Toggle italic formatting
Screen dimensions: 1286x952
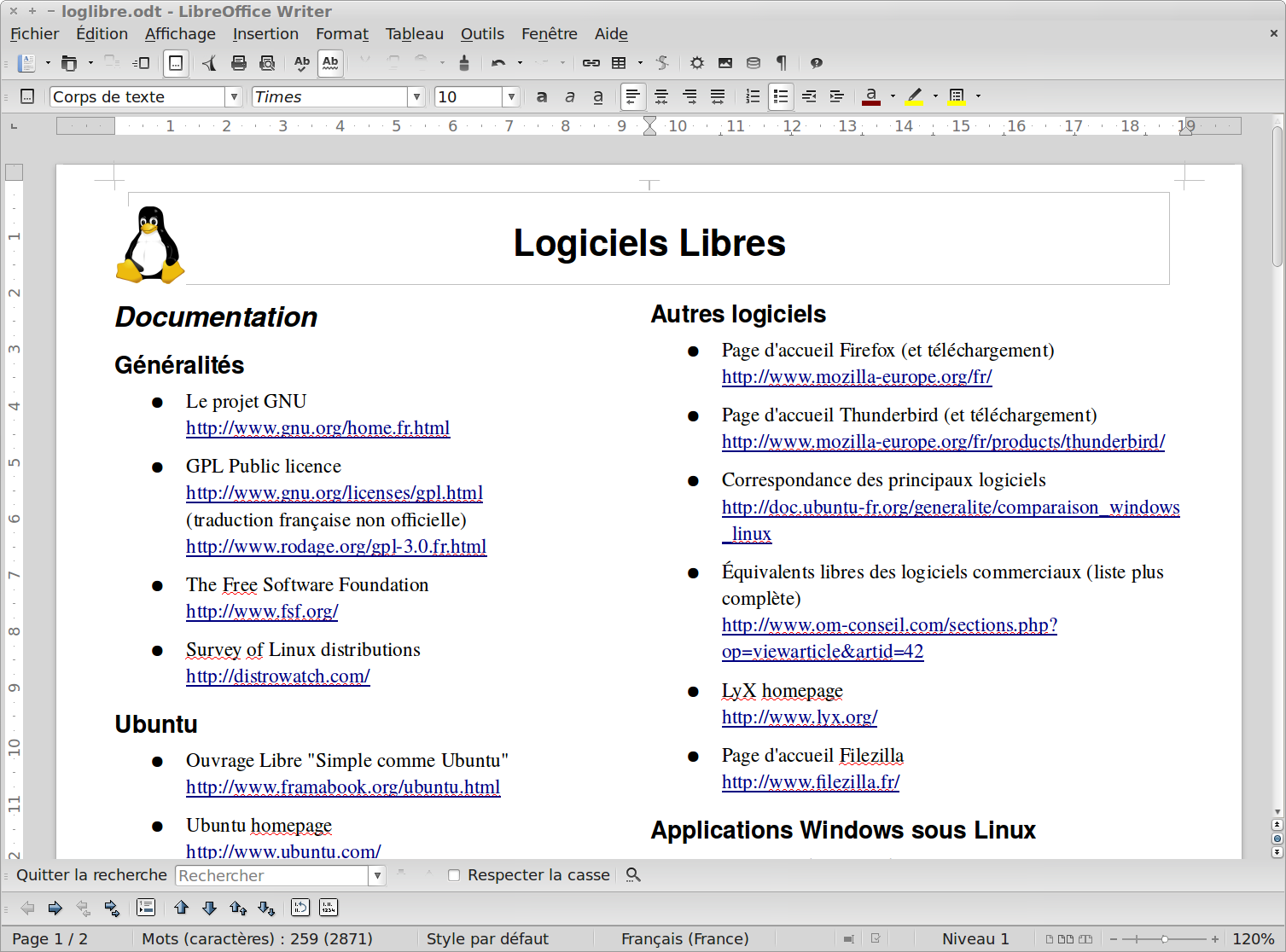(570, 96)
